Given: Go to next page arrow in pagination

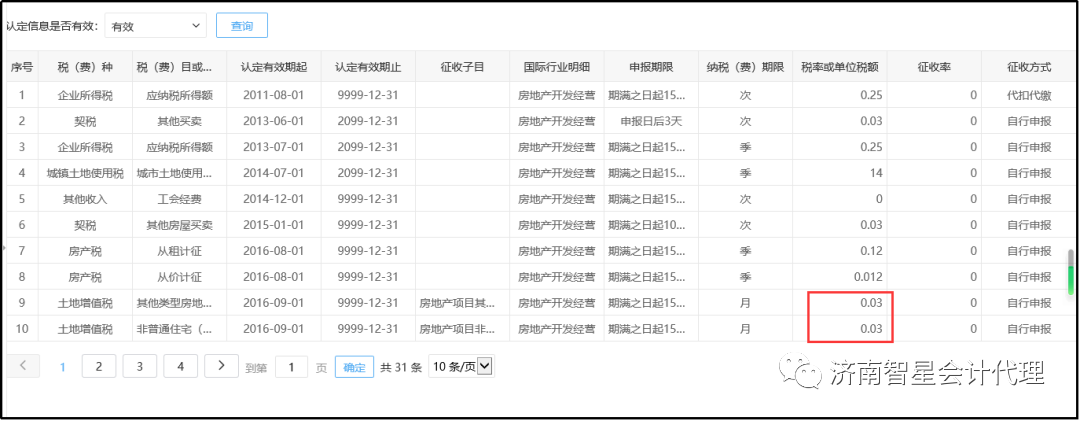Looking at the screenshot, I should (222, 366).
